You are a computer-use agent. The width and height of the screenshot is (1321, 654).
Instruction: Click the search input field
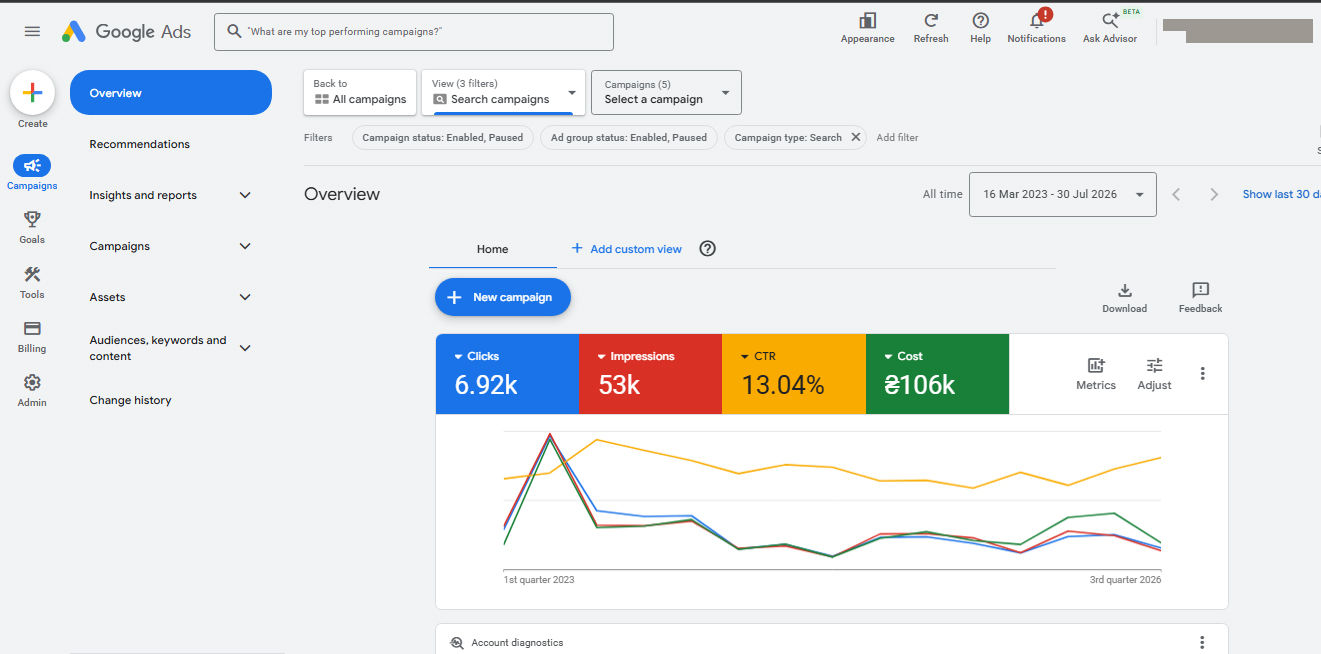coord(414,31)
